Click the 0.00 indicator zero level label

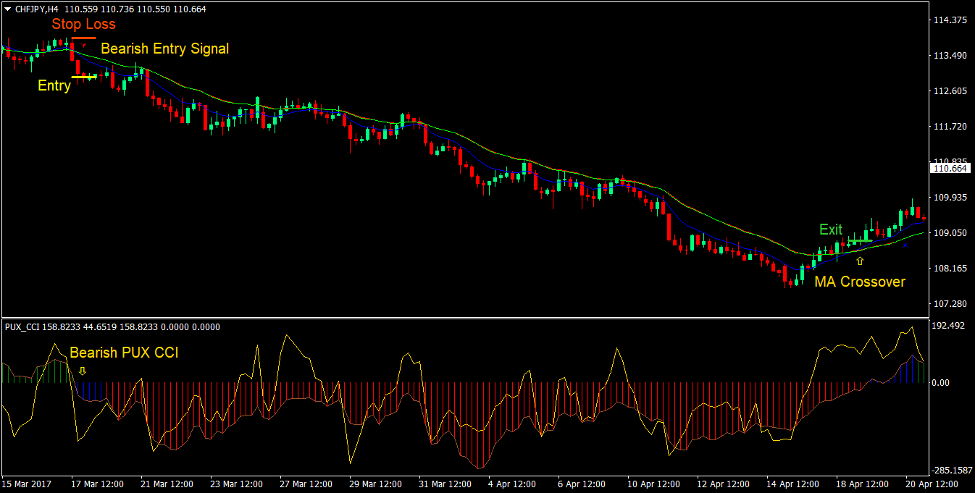click(x=942, y=383)
